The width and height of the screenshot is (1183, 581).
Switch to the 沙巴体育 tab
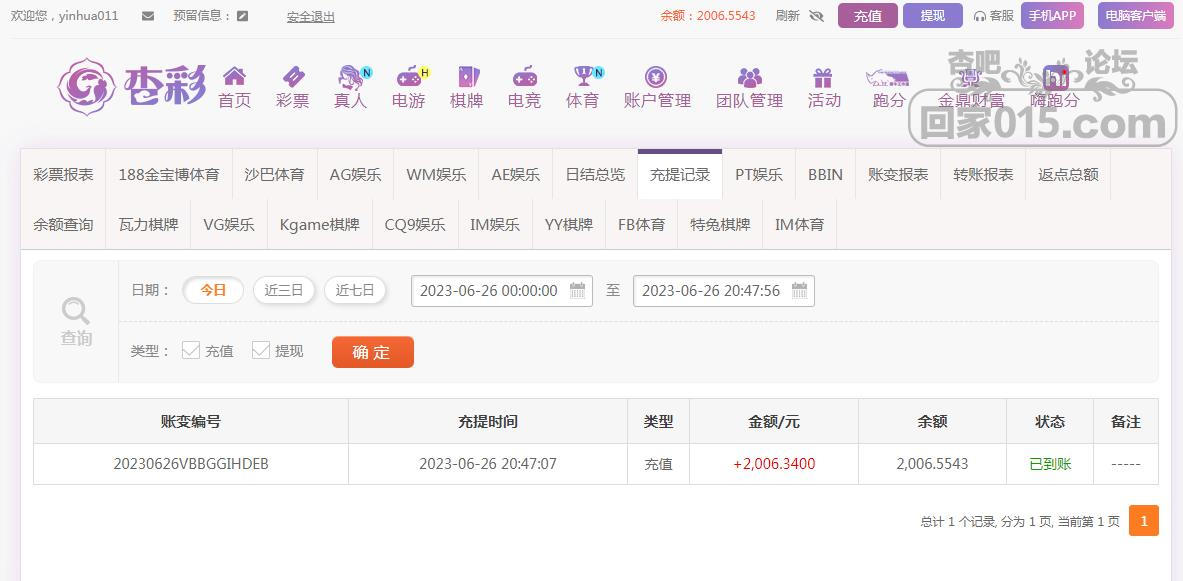275,174
